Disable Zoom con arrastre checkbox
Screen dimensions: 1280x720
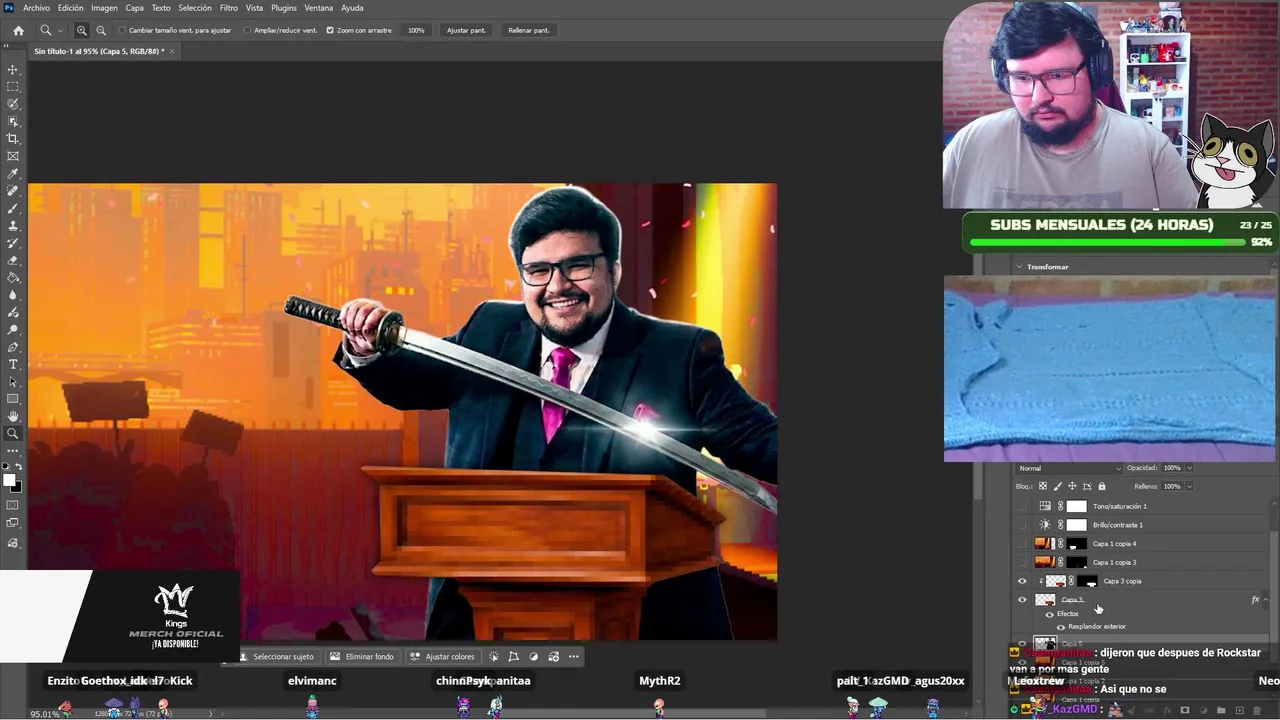click(x=330, y=30)
